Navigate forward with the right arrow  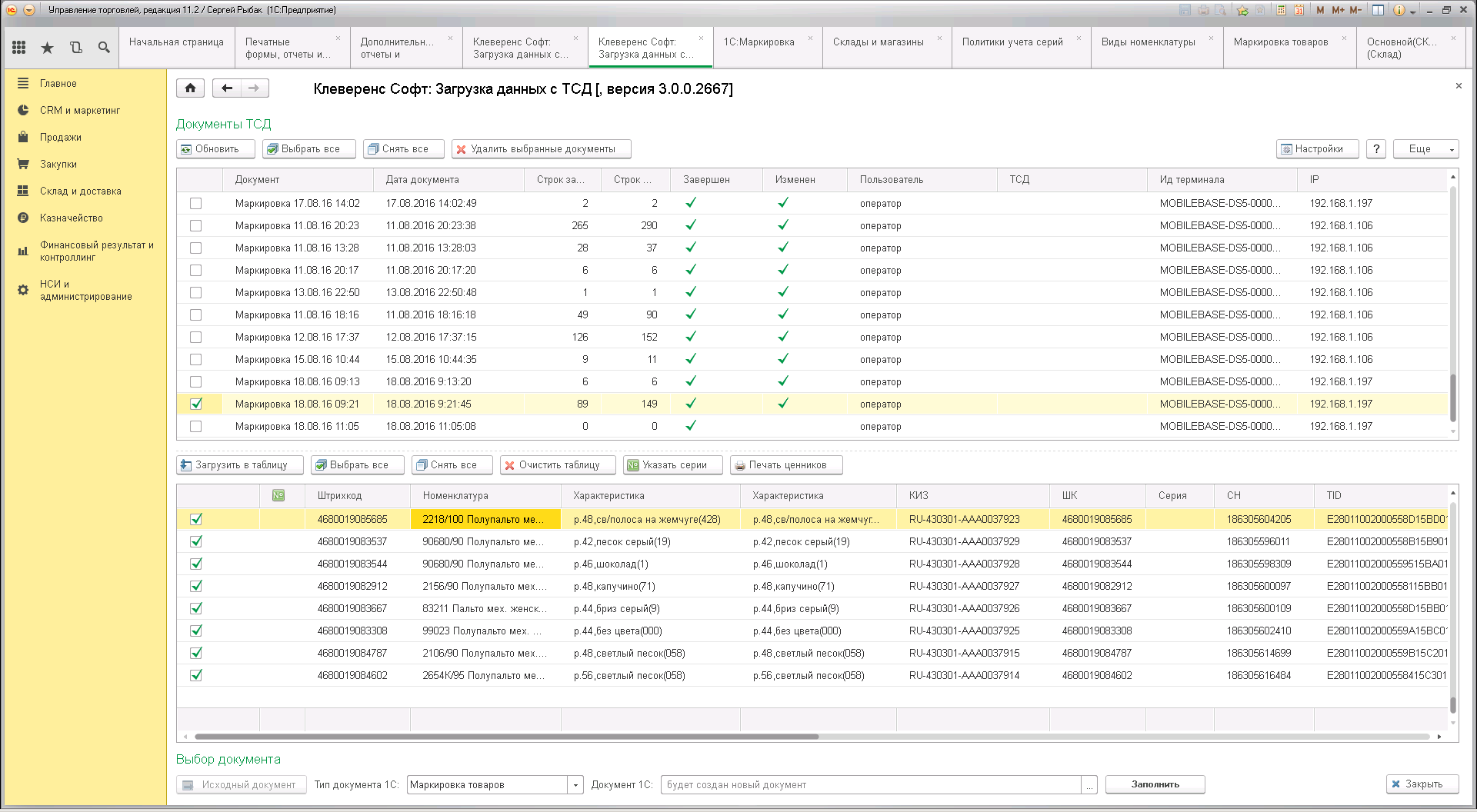click(x=254, y=88)
